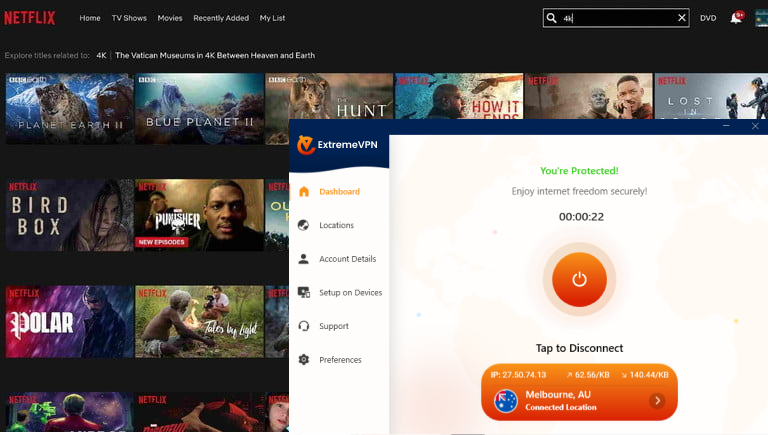Open the DVD link in Netflix
Viewport: 768px width, 435px height.
coord(708,18)
